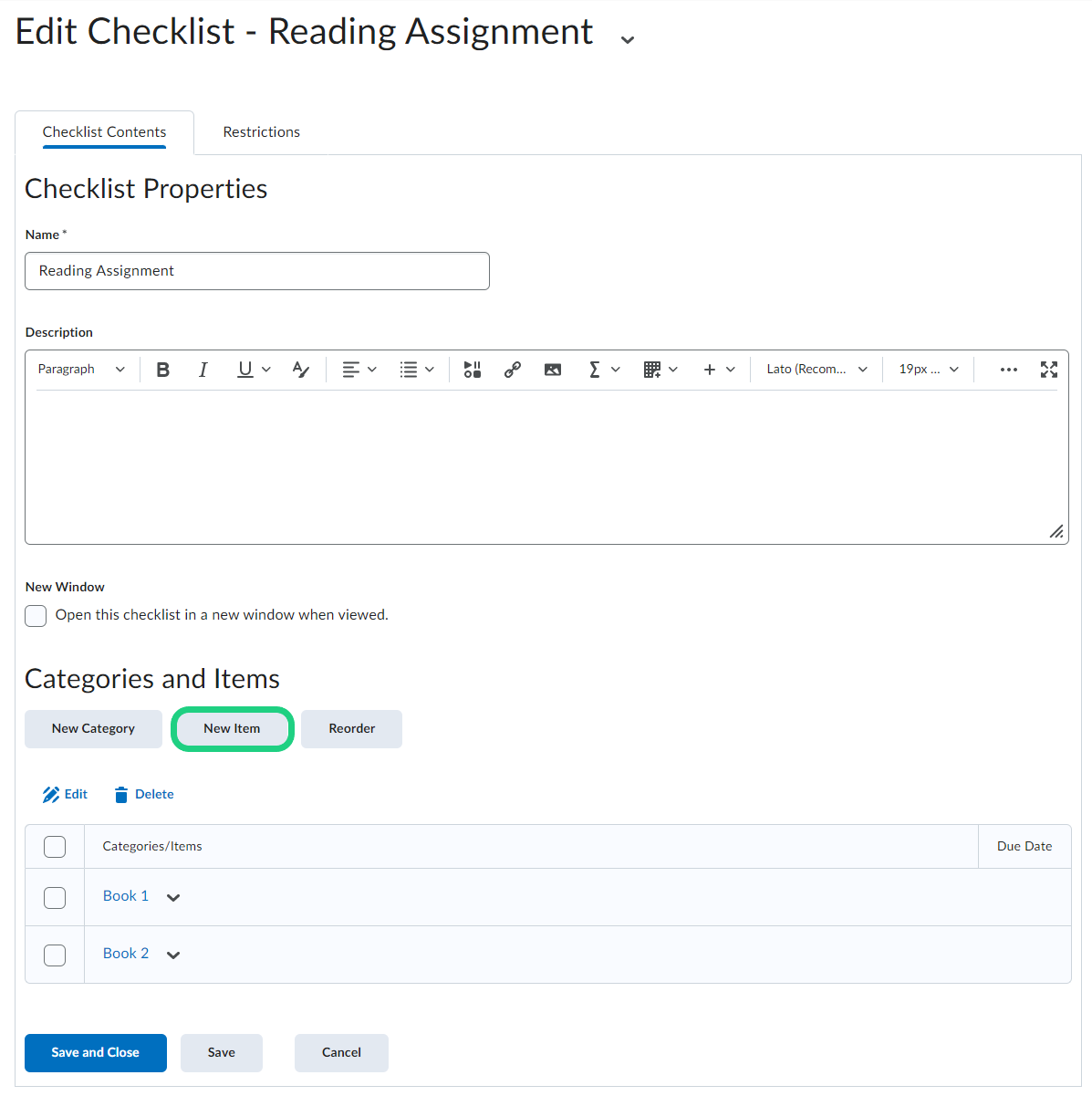Viewport: 1092px width, 1096px height.
Task: Click the insert image icon
Action: [553, 370]
